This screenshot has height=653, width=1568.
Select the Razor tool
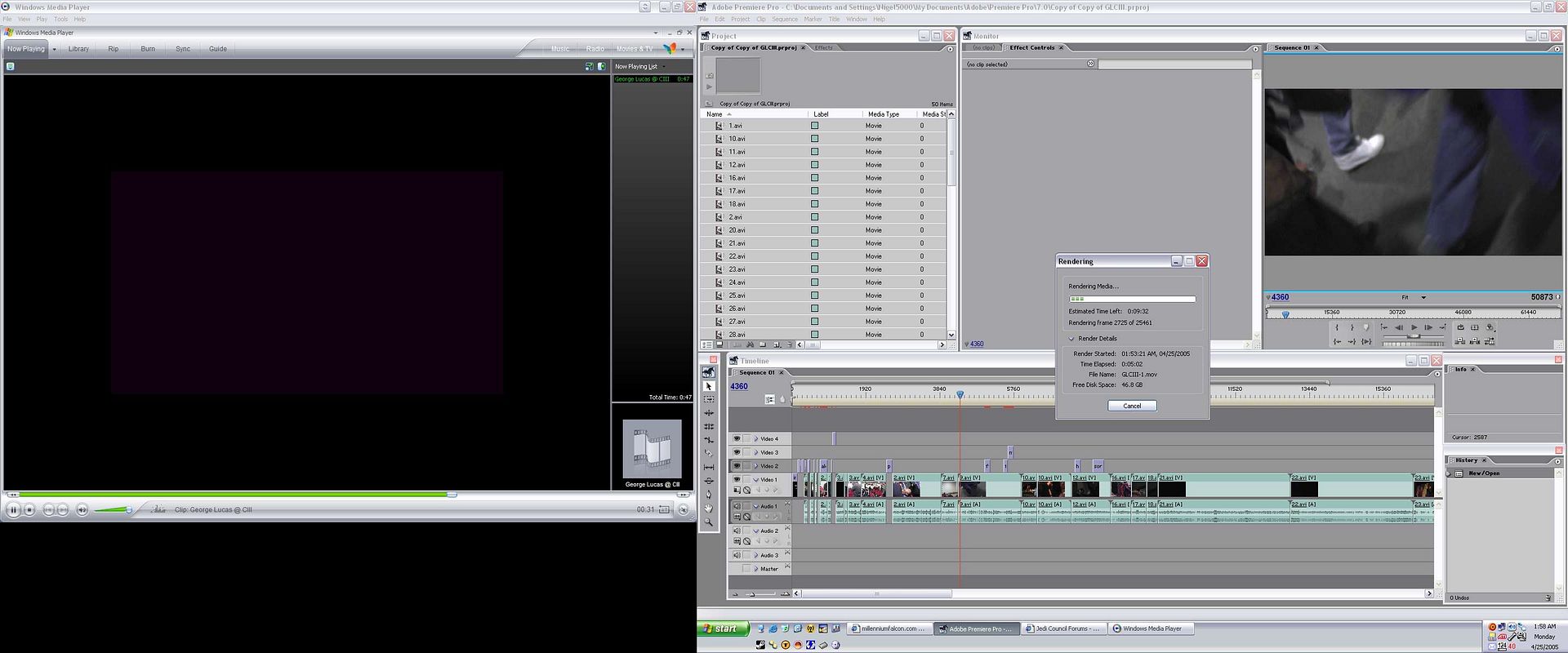709,453
